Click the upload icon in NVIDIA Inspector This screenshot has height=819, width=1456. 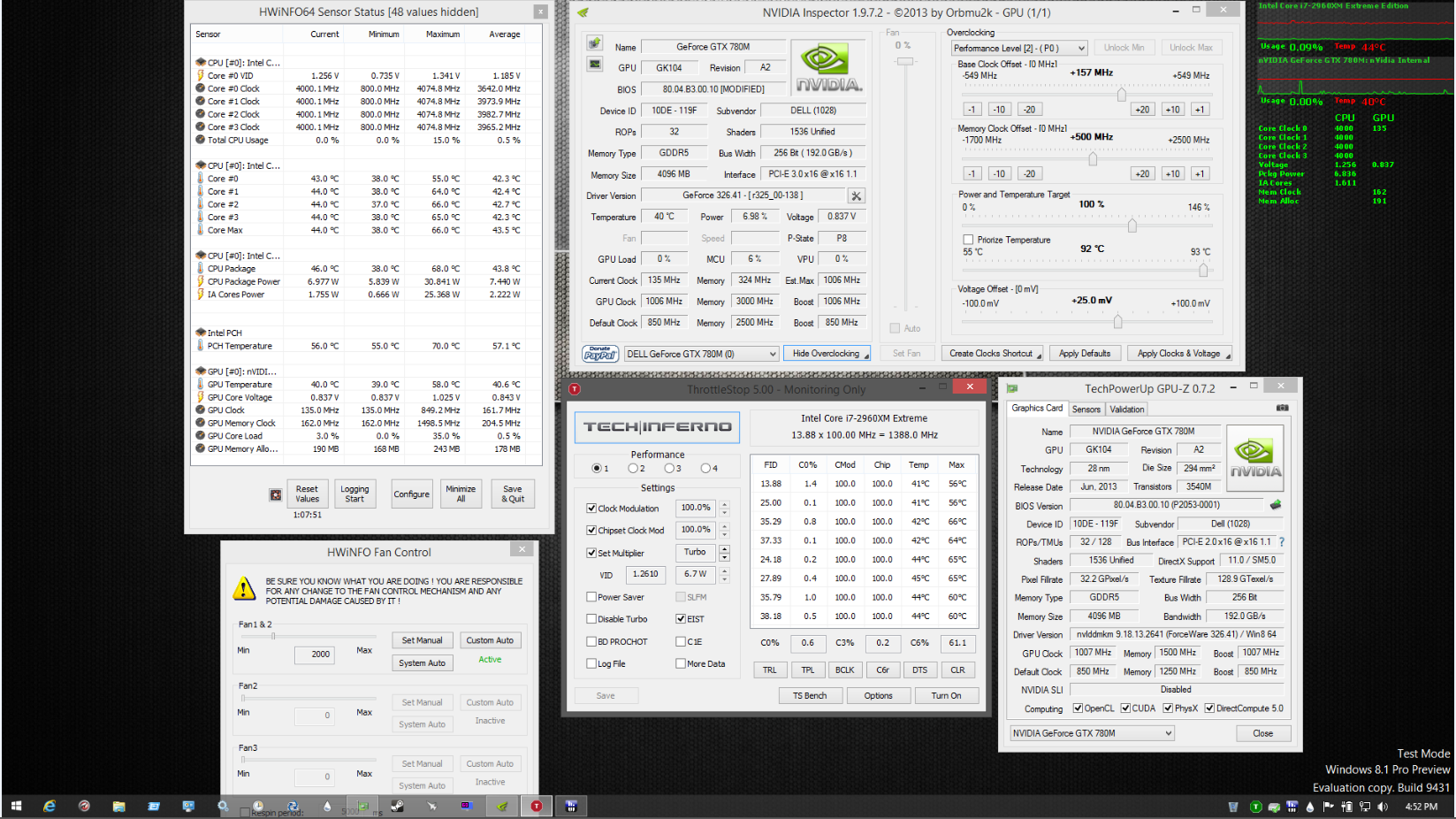(595, 43)
